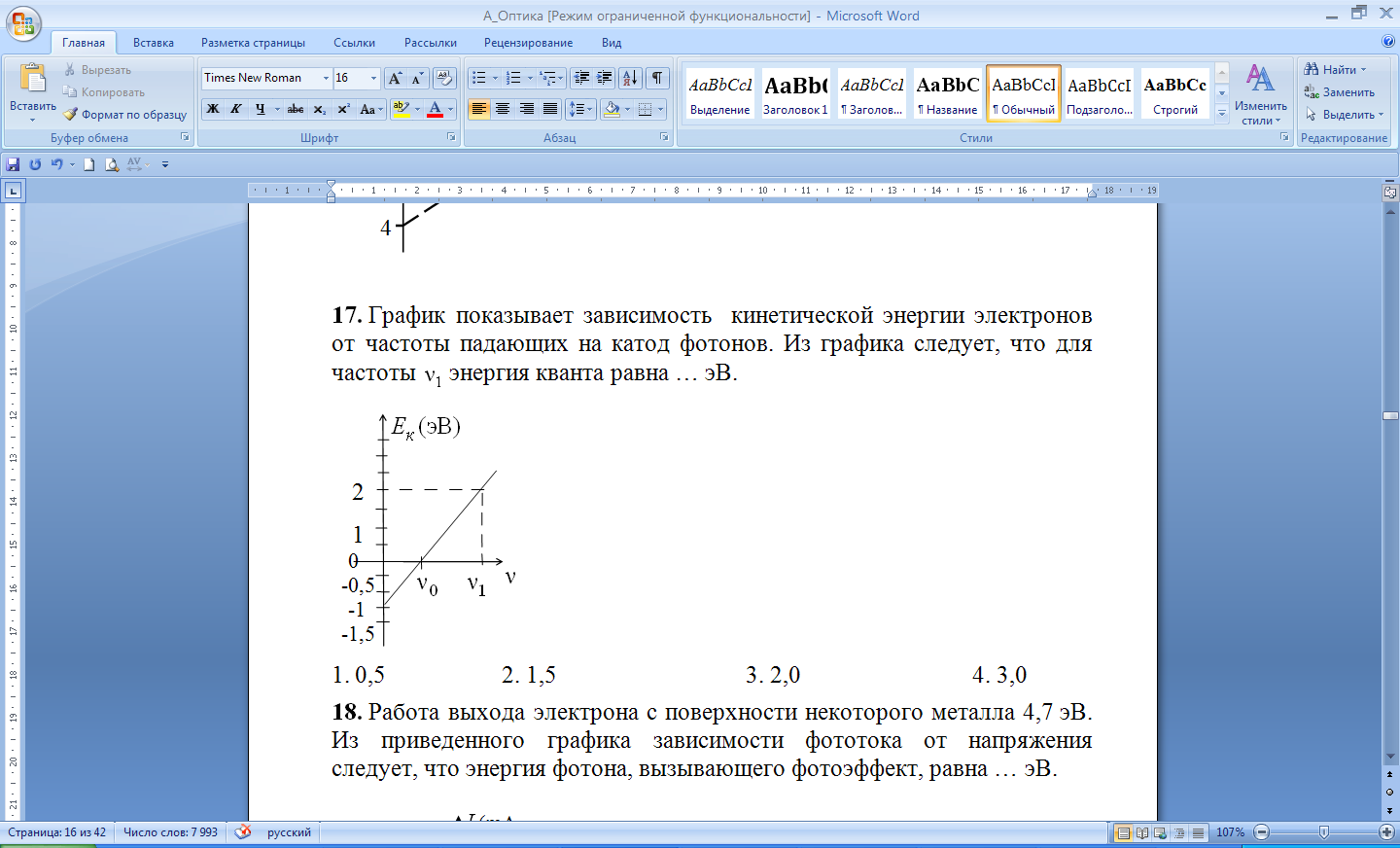Apply superscript formatting
The width and height of the screenshot is (1400, 848).
pyautogui.click(x=343, y=109)
